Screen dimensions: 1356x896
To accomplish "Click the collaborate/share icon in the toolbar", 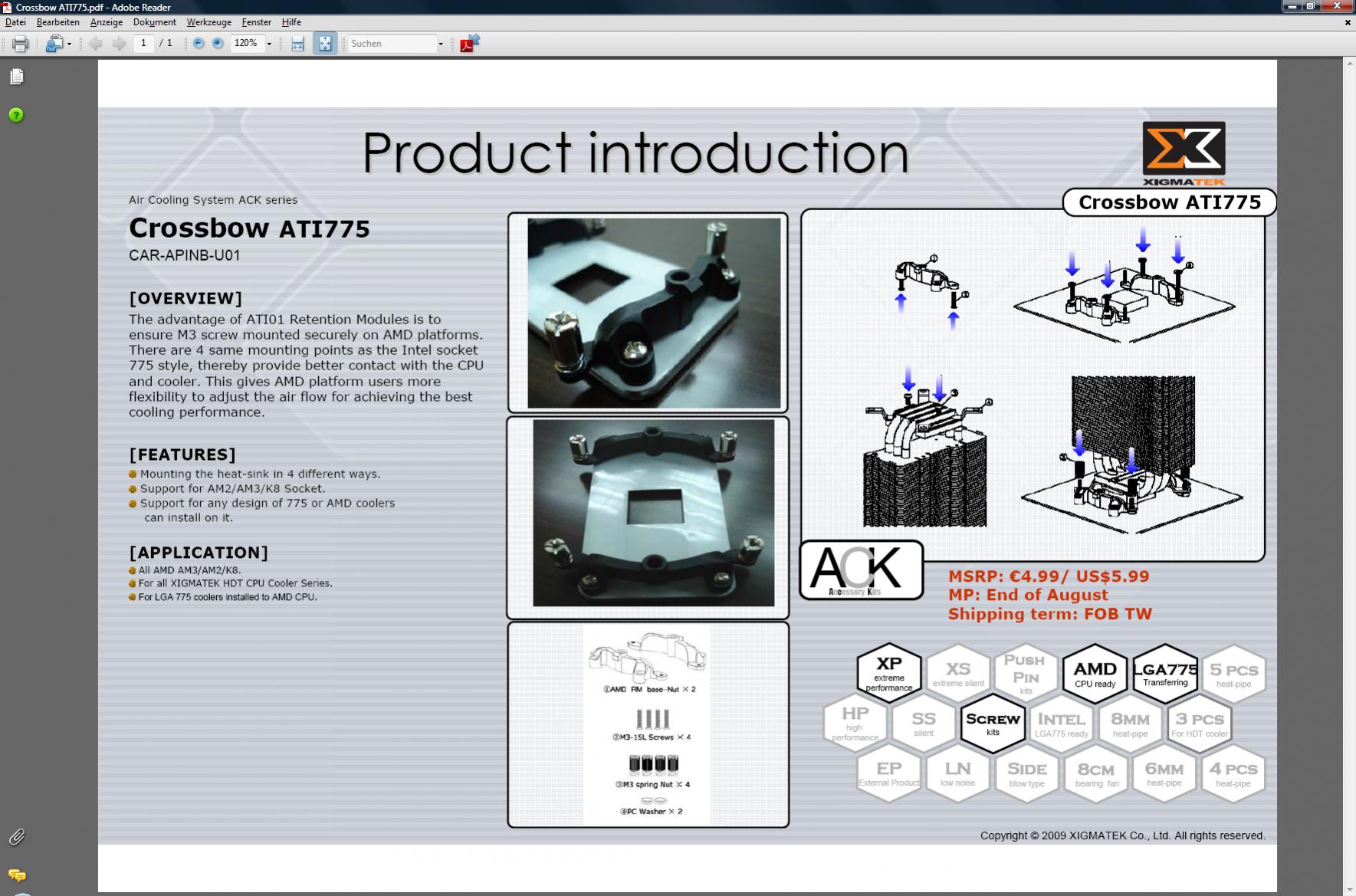I will [x=54, y=44].
